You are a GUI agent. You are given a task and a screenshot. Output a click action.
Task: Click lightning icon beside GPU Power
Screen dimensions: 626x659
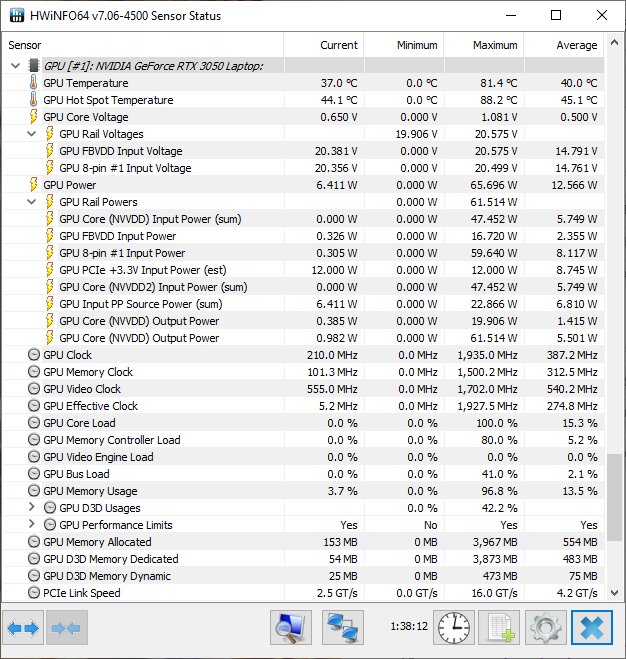33,185
